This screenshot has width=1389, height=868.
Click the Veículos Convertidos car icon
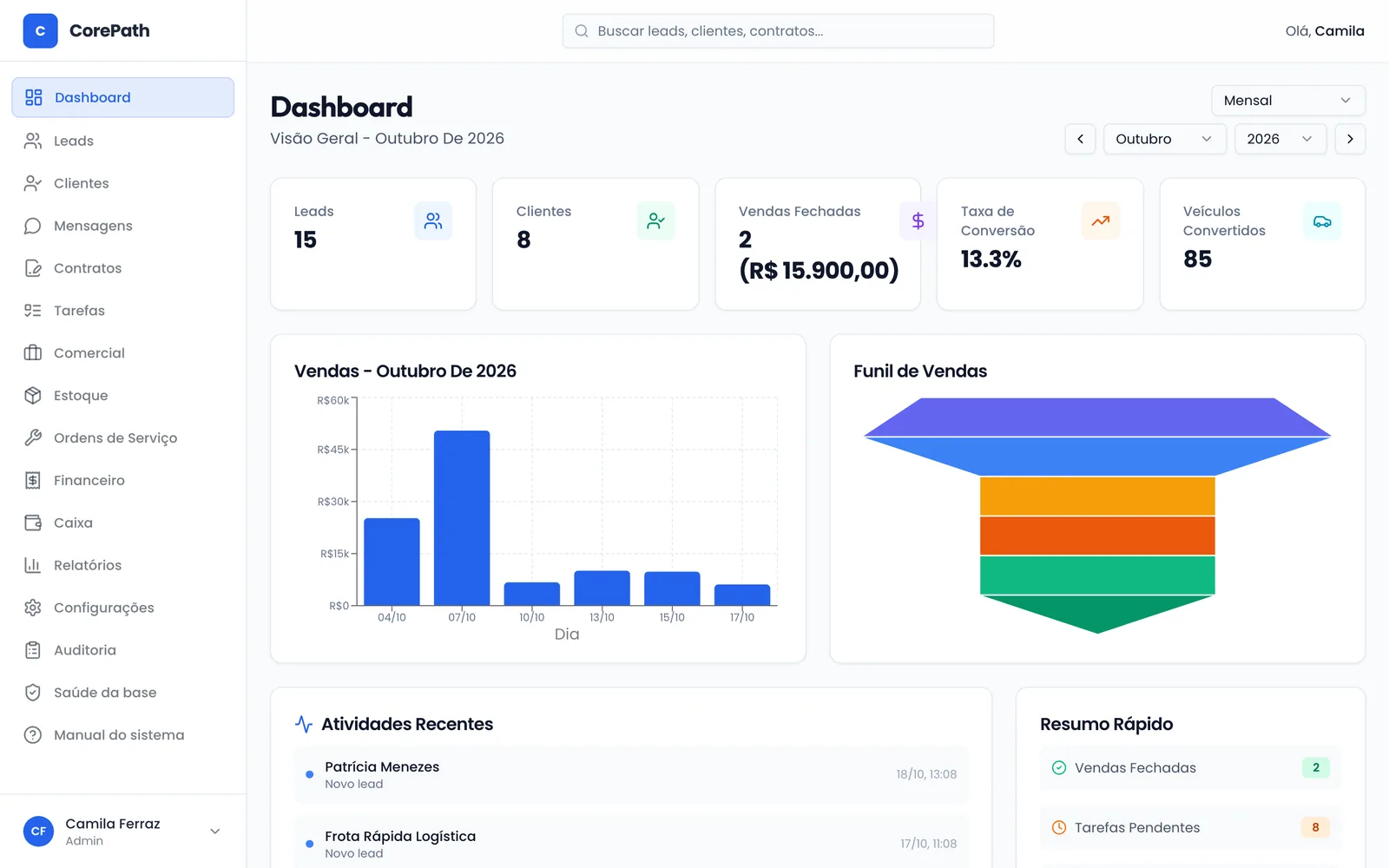[x=1322, y=221]
